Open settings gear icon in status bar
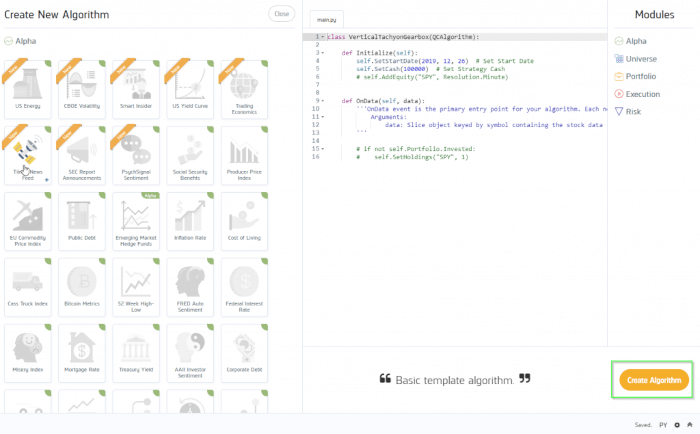The image size is (700, 434). (677, 425)
